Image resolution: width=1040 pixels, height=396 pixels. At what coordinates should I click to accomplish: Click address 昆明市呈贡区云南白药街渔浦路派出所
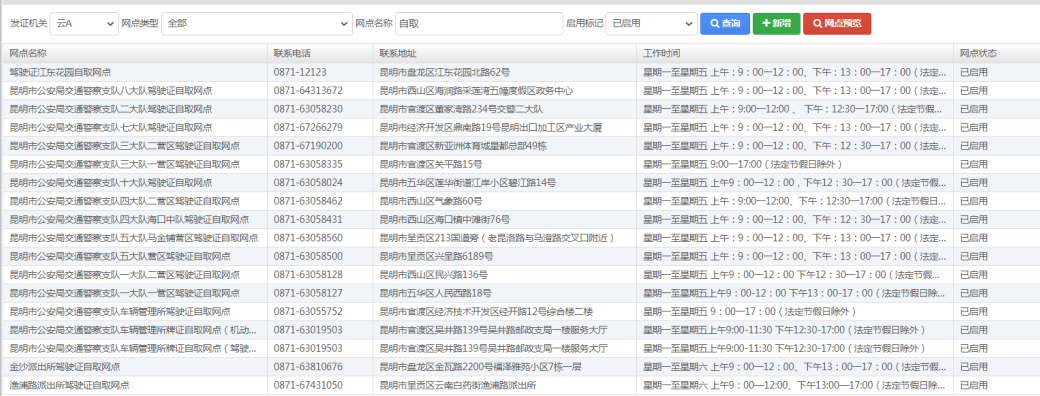tap(458, 385)
